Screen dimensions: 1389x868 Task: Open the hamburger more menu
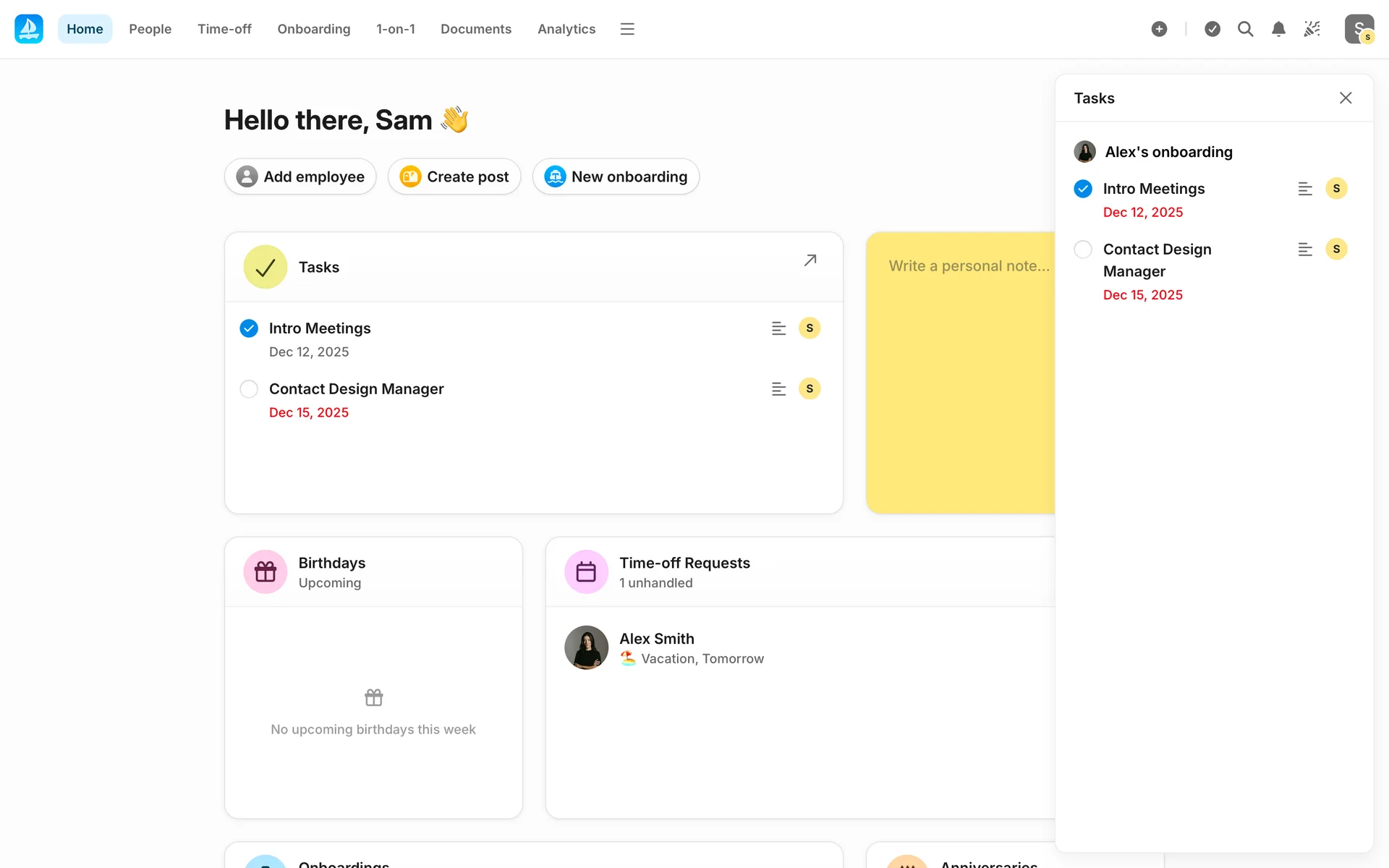coord(627,29)
